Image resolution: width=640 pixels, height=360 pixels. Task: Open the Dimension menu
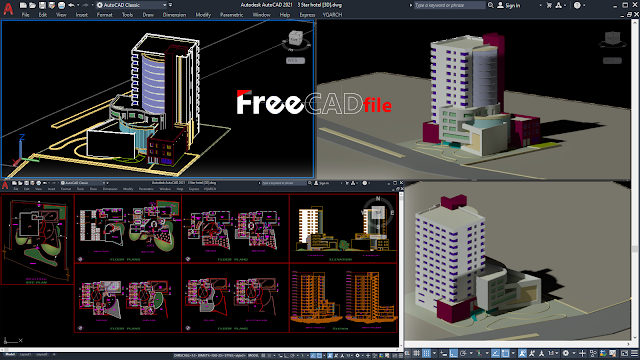[174, 15]
